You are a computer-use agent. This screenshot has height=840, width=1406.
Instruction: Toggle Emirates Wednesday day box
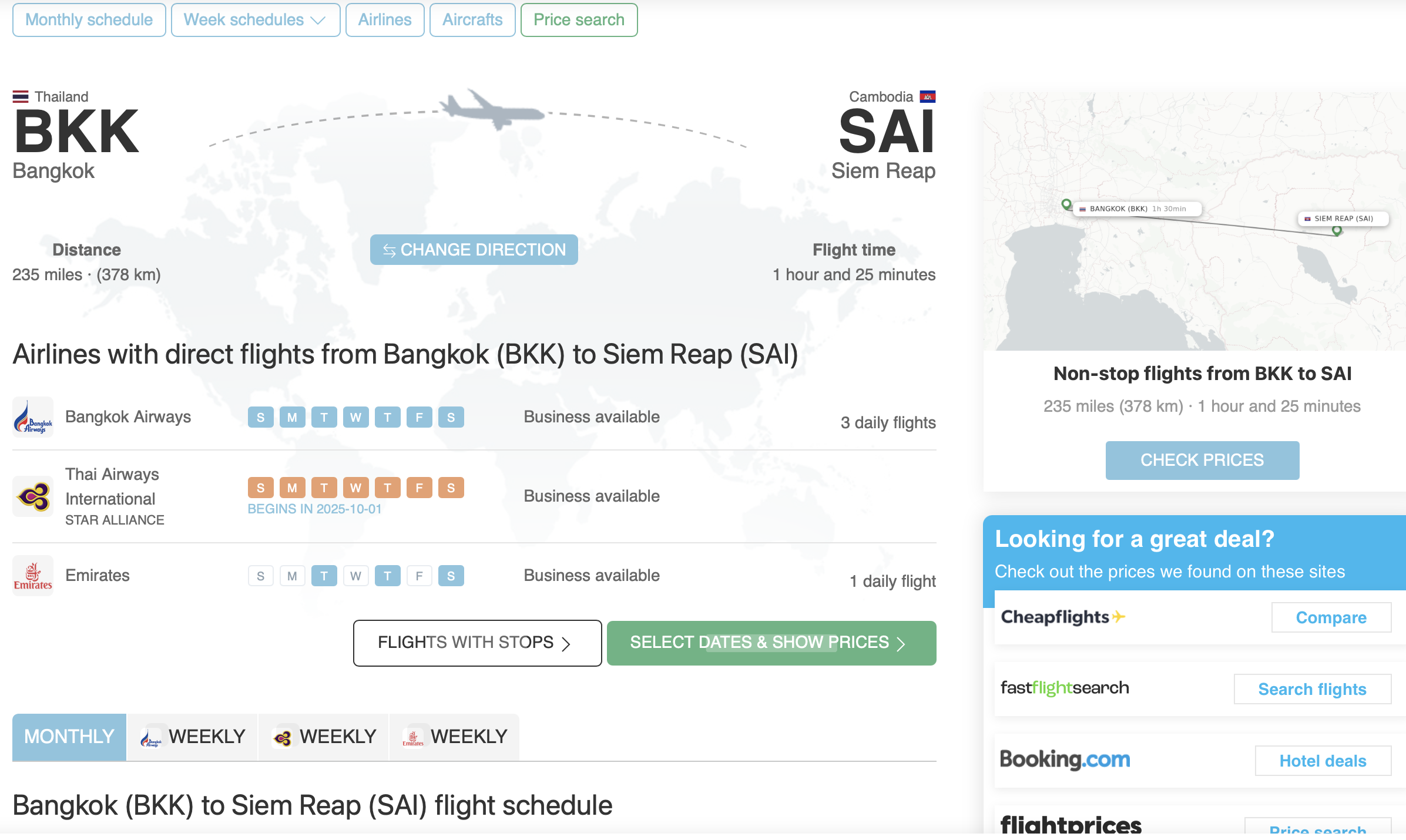click(356, 576)
